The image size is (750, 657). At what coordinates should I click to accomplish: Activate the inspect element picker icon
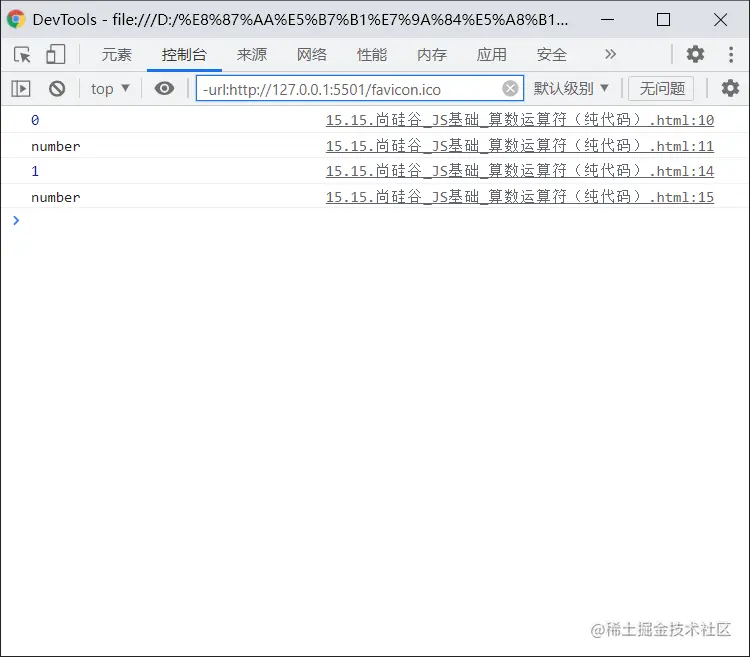(22, 55)
